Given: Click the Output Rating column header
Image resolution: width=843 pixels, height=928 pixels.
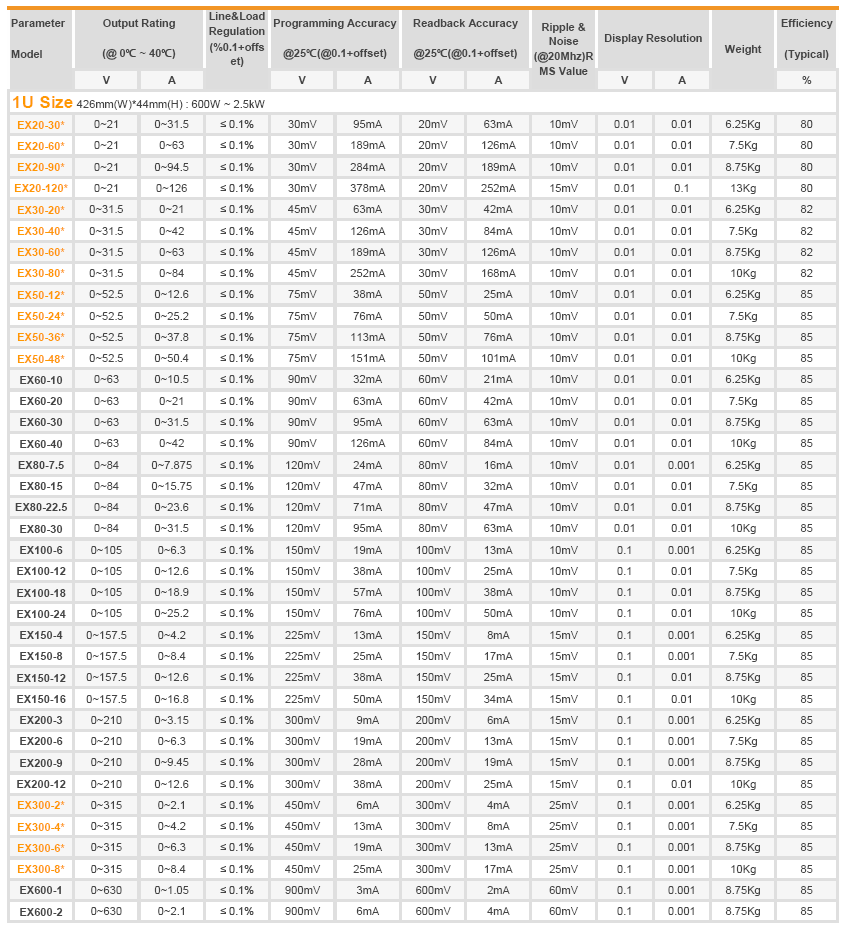Looking at the screenshot, I should tap(139, 38).
